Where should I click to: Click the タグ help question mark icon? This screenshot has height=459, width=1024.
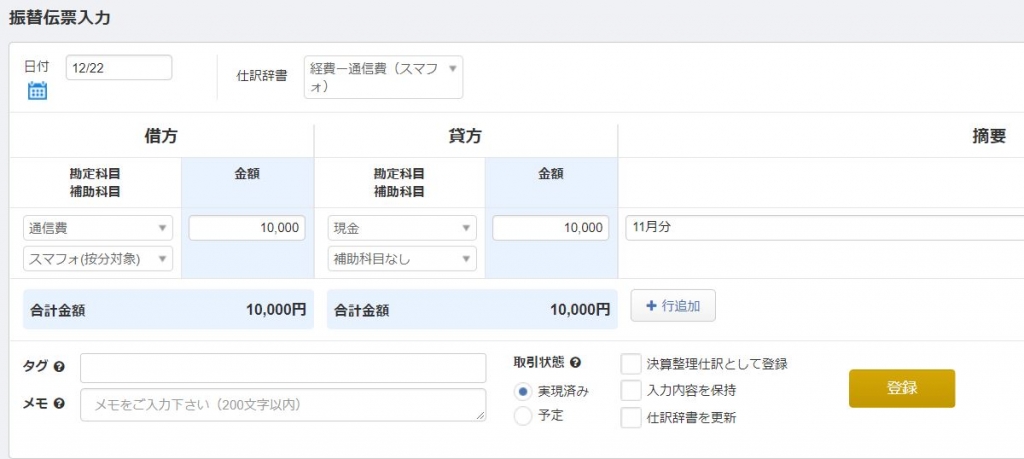click(x=59, y=367)
